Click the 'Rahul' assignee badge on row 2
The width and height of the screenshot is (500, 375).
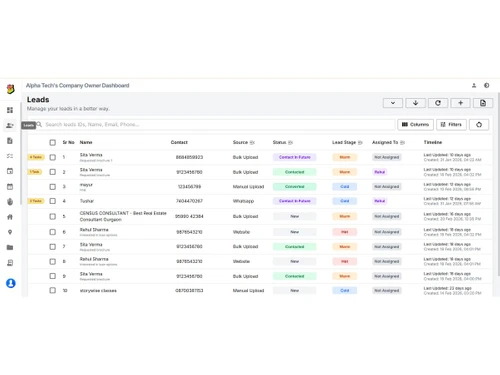tap(380, 172)
